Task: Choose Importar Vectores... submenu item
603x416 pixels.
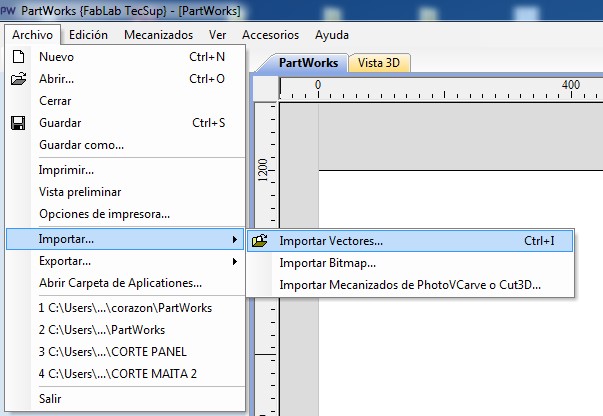Action: 410,241
